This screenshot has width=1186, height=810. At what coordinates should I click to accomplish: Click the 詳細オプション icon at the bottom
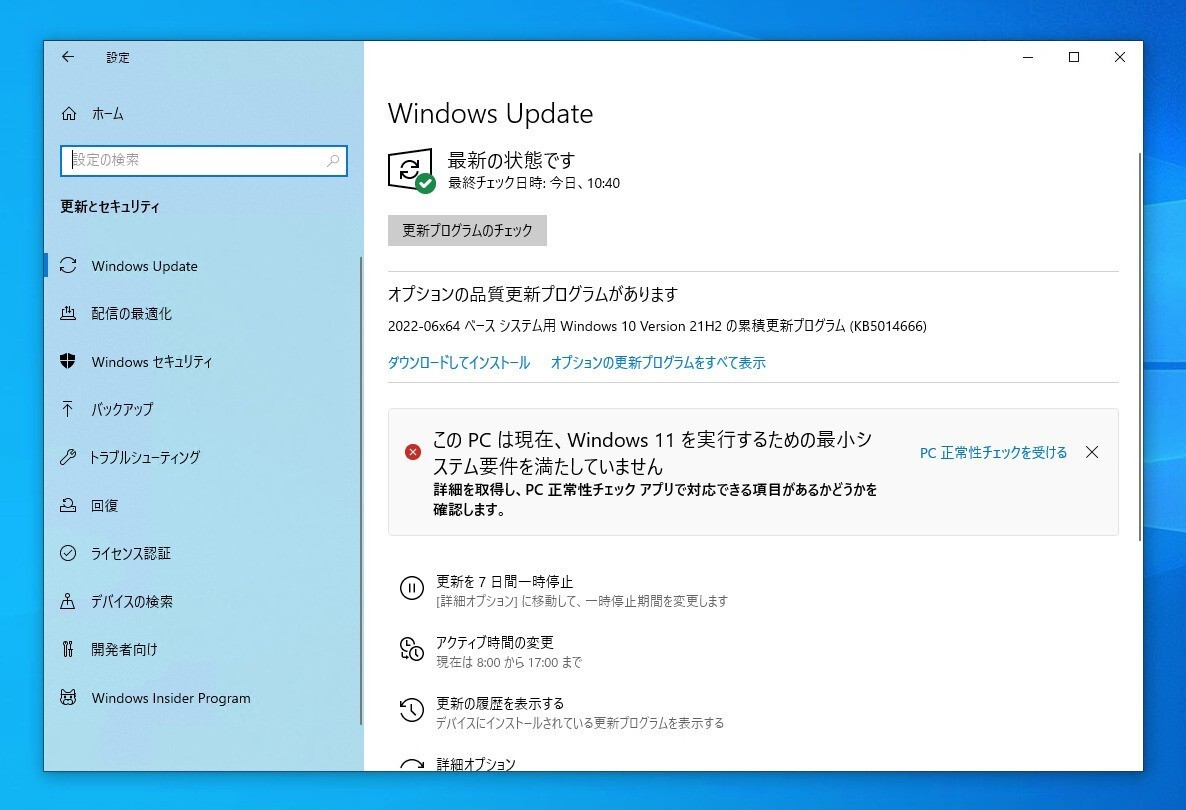coord(411,765)
